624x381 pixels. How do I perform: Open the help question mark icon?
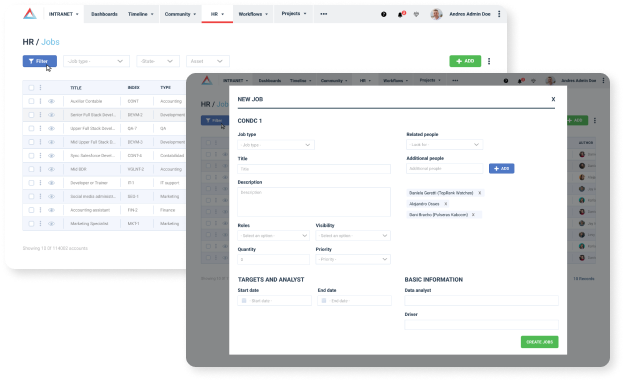pos(384,14)
